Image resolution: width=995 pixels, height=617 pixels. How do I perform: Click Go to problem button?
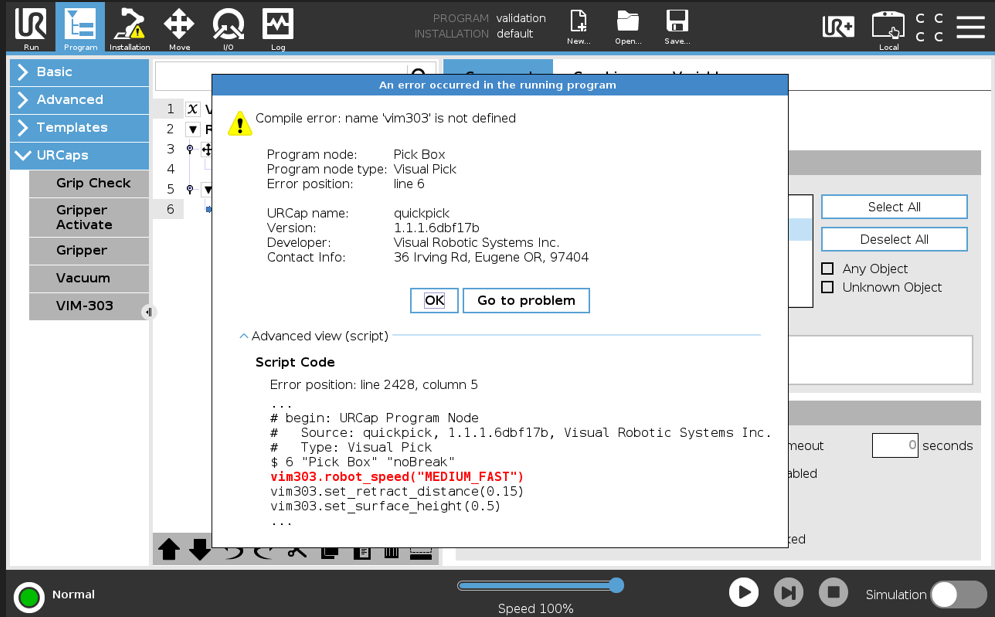pos(526,300)
